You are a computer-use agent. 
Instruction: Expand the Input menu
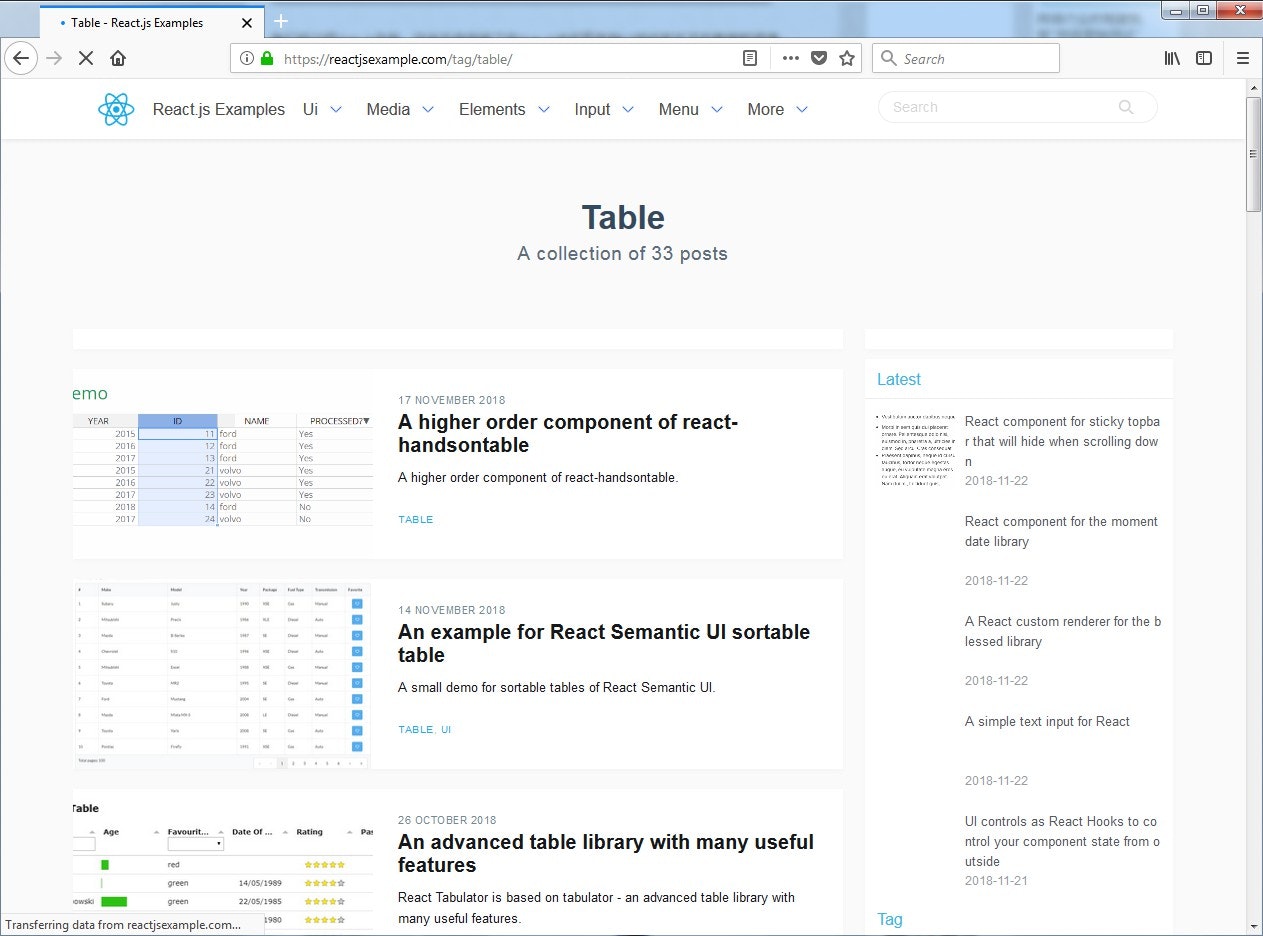tap(604, 109)
